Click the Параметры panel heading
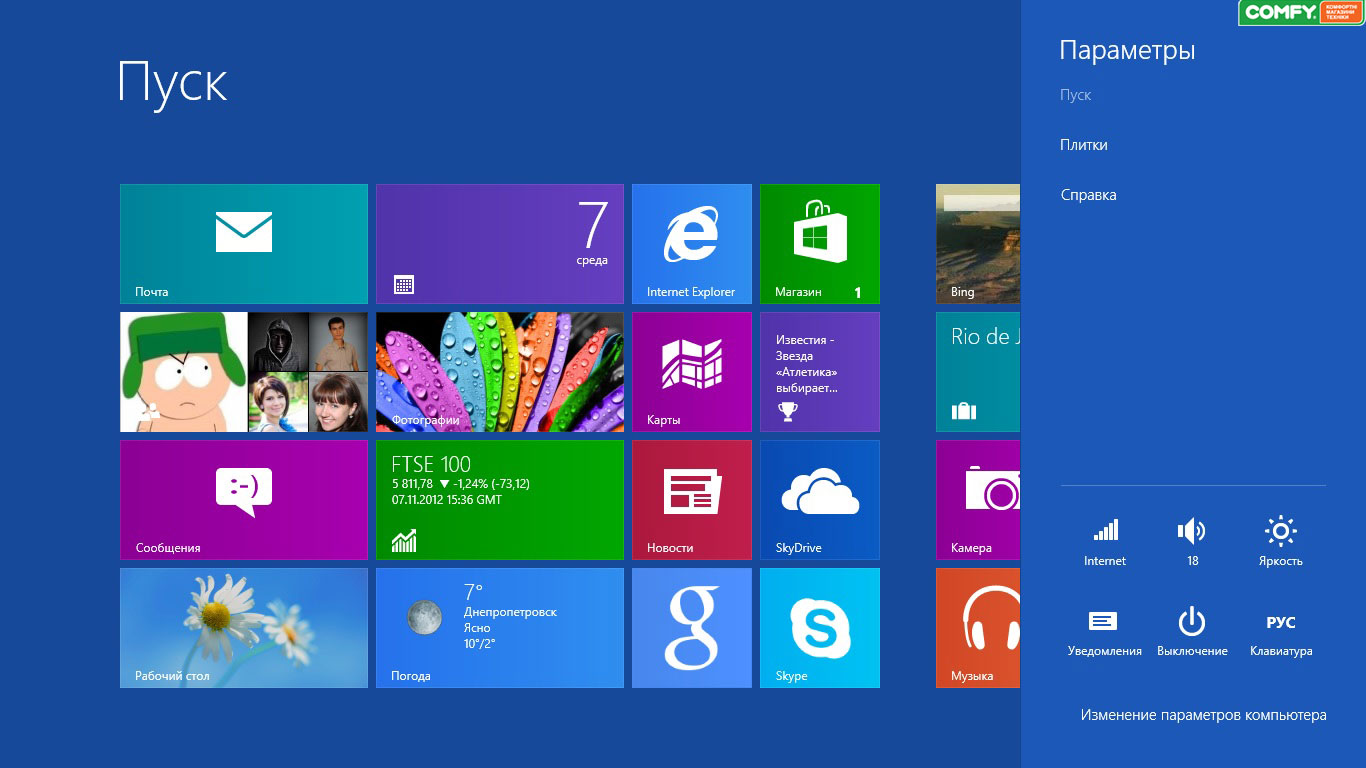Image resolution: width=1366 pixels, height=768 pixels. pos(1128,51)
